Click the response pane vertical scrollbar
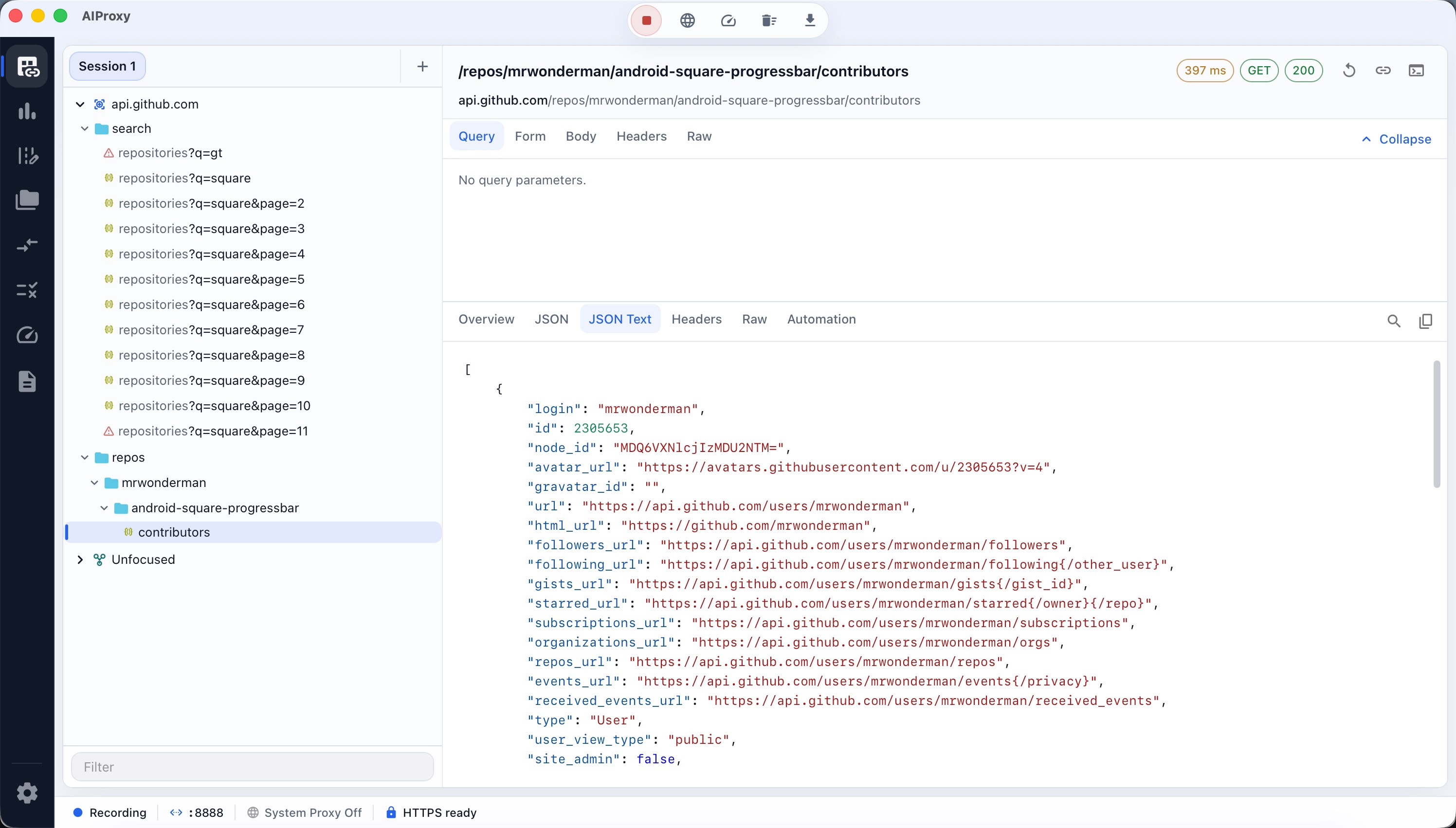This screenshot has width=1456, height=828. (x=1437, y=424)
